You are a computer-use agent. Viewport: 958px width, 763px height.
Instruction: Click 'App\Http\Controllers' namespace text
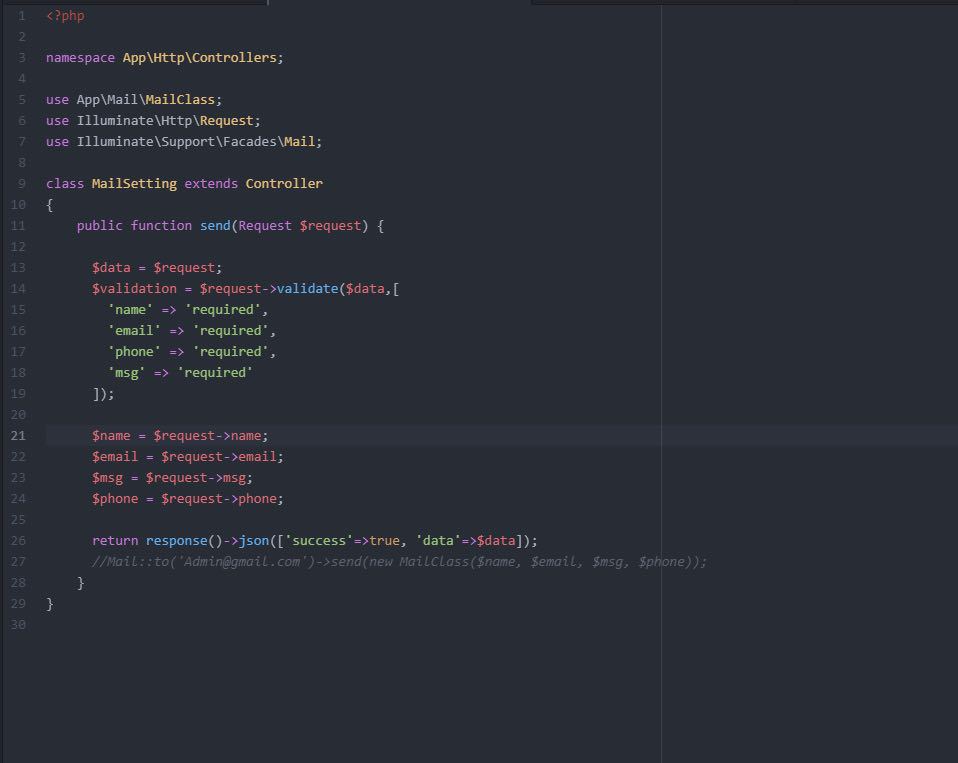pos(200,58)
